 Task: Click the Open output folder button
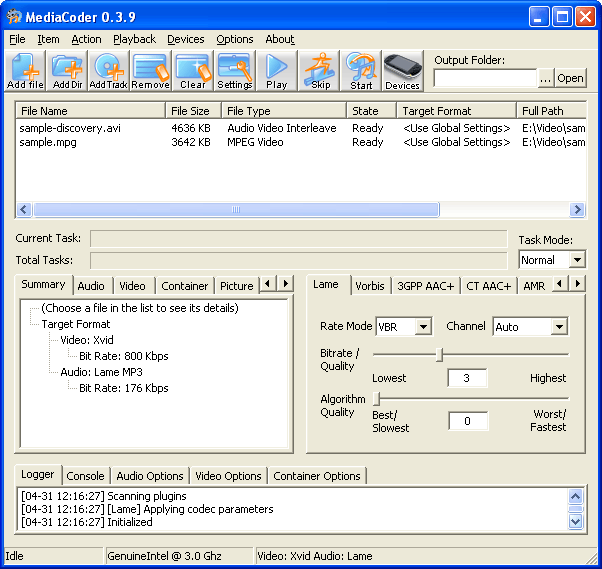point(570,78)
